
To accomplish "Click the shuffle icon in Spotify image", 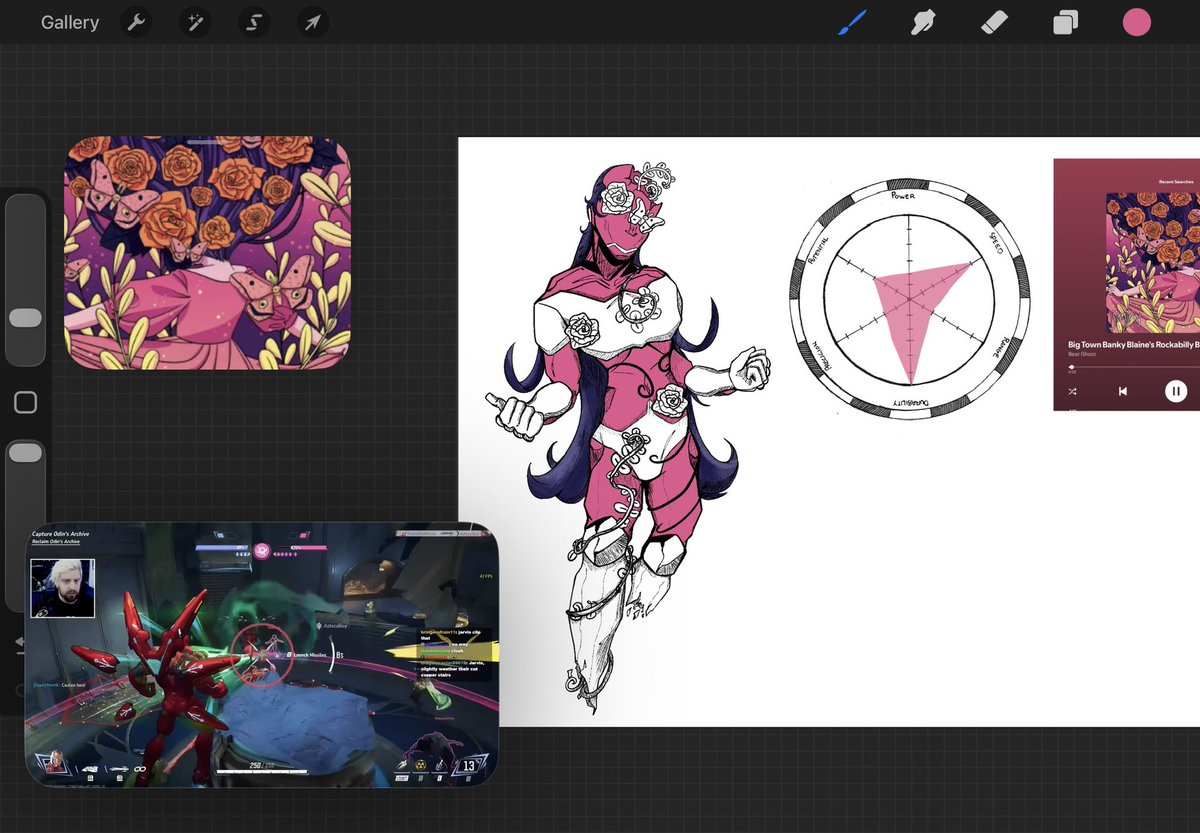I will 1072,391.
